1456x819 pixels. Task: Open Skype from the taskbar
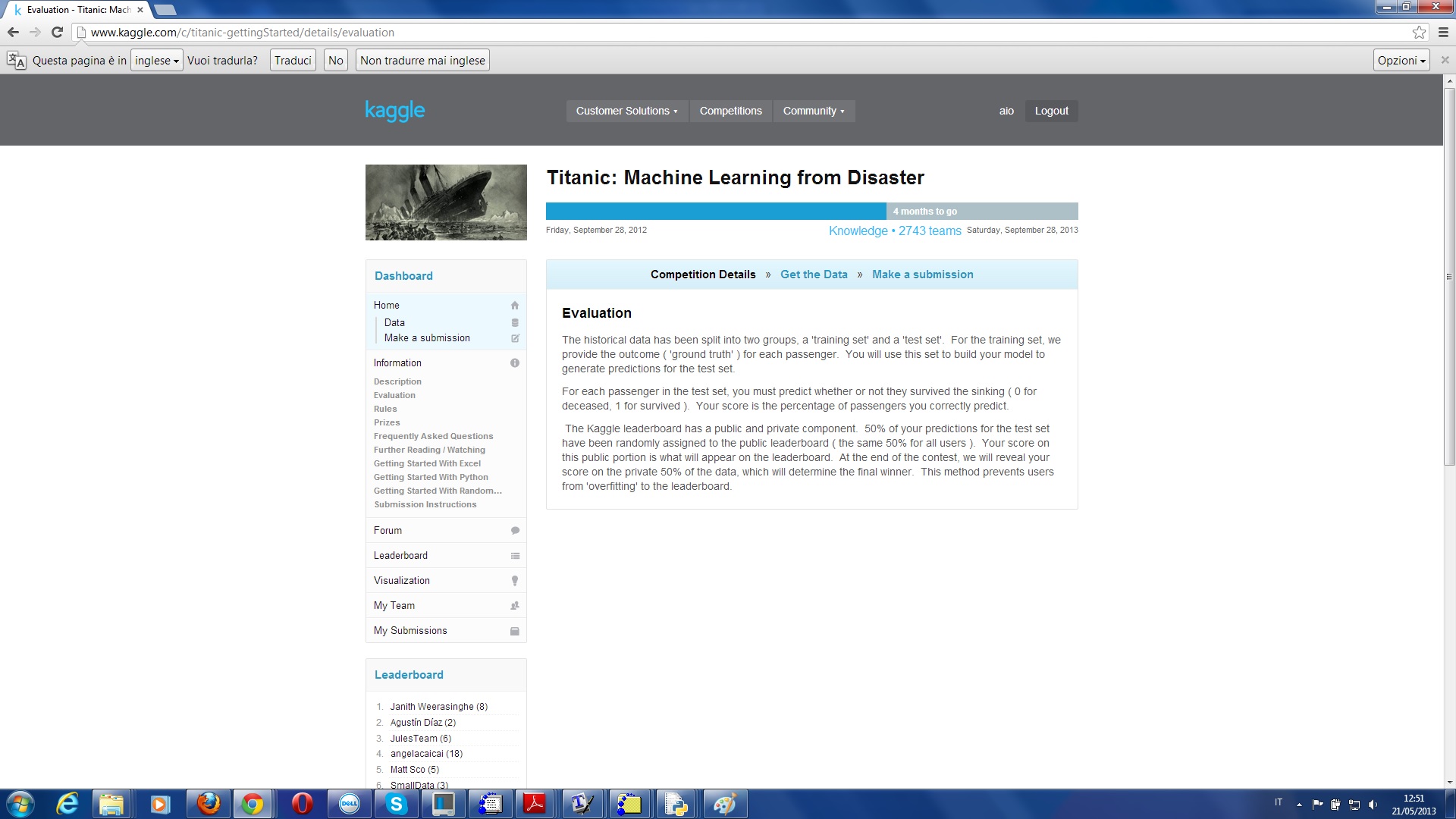[396, 804]
